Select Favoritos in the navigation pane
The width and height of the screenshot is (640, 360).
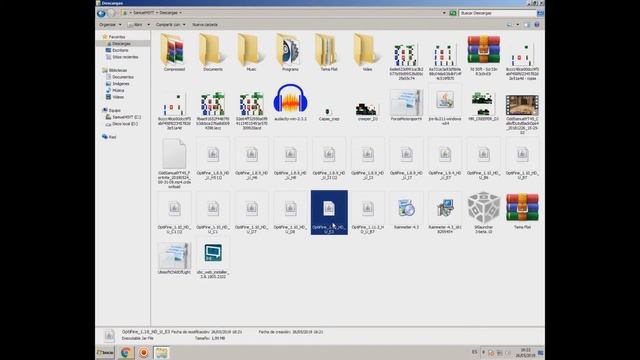[114, 37]
